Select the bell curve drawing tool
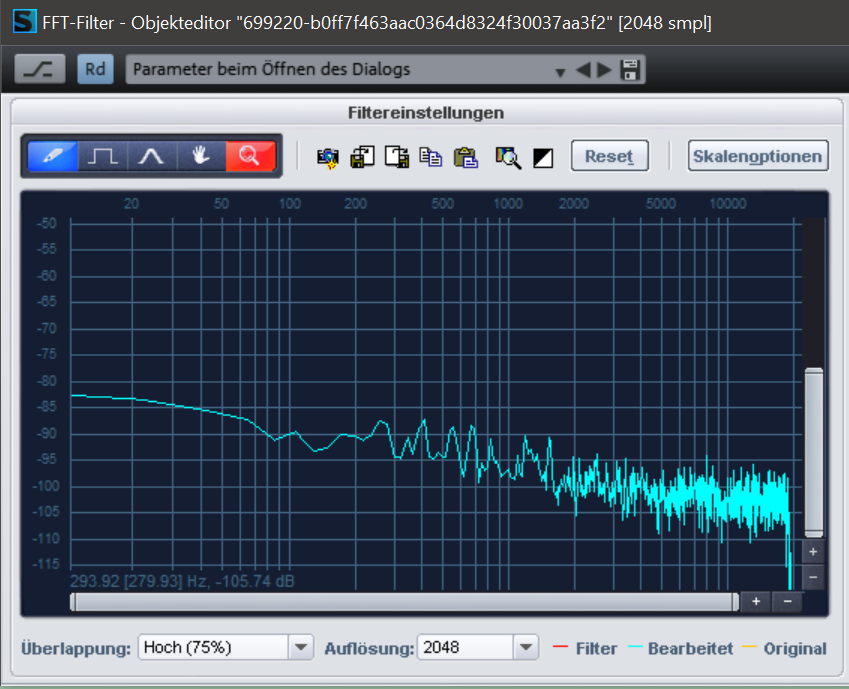849x689 pixels. 151,156
